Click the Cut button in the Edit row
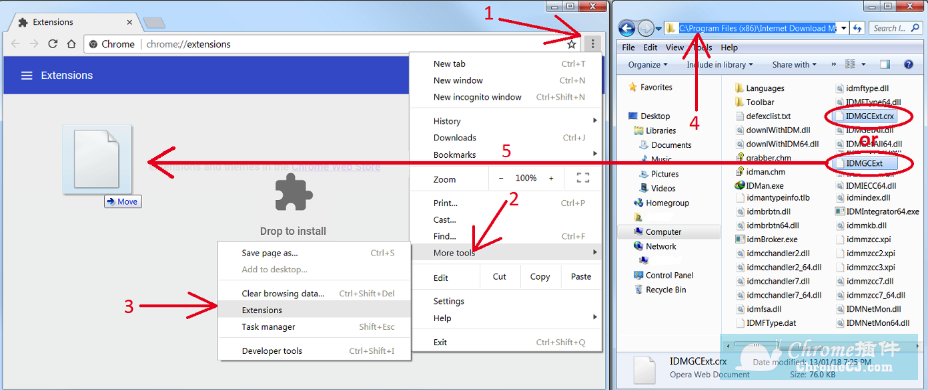This screenshot has width=928, height=390. (x=500, y=276)
